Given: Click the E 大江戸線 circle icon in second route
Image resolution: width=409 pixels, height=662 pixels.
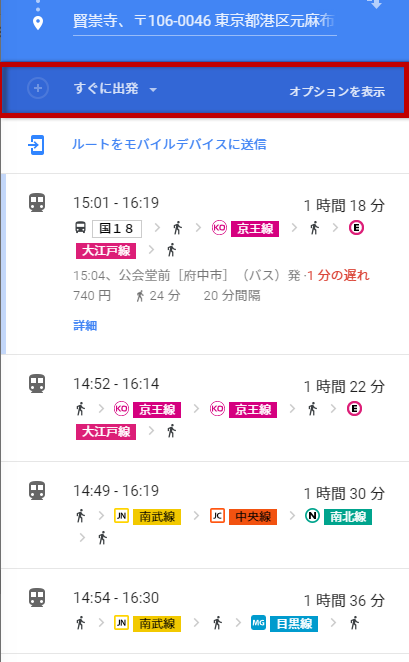Looking at the screenshot, I should pyautogui.click(x=355, y=409).
